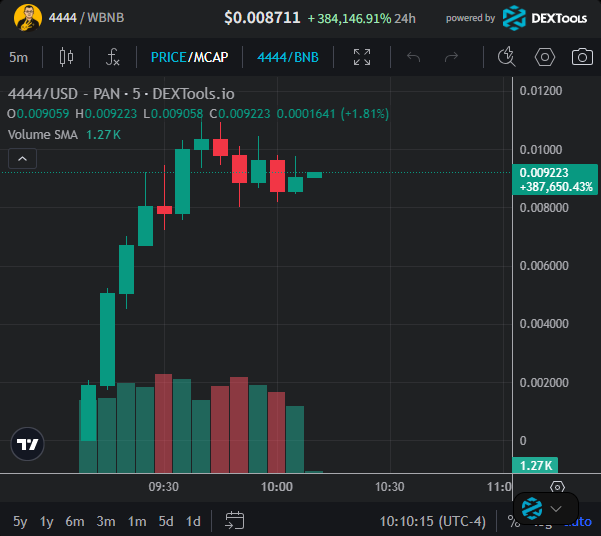Switch chart to PRICE mode

[x=168, y=58]
